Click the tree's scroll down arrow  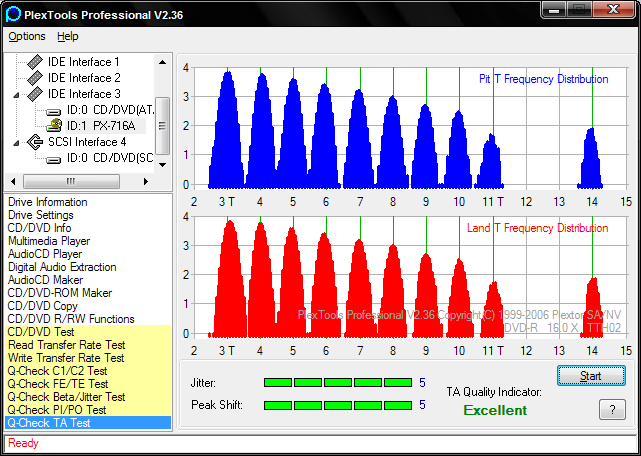[162, 165]
